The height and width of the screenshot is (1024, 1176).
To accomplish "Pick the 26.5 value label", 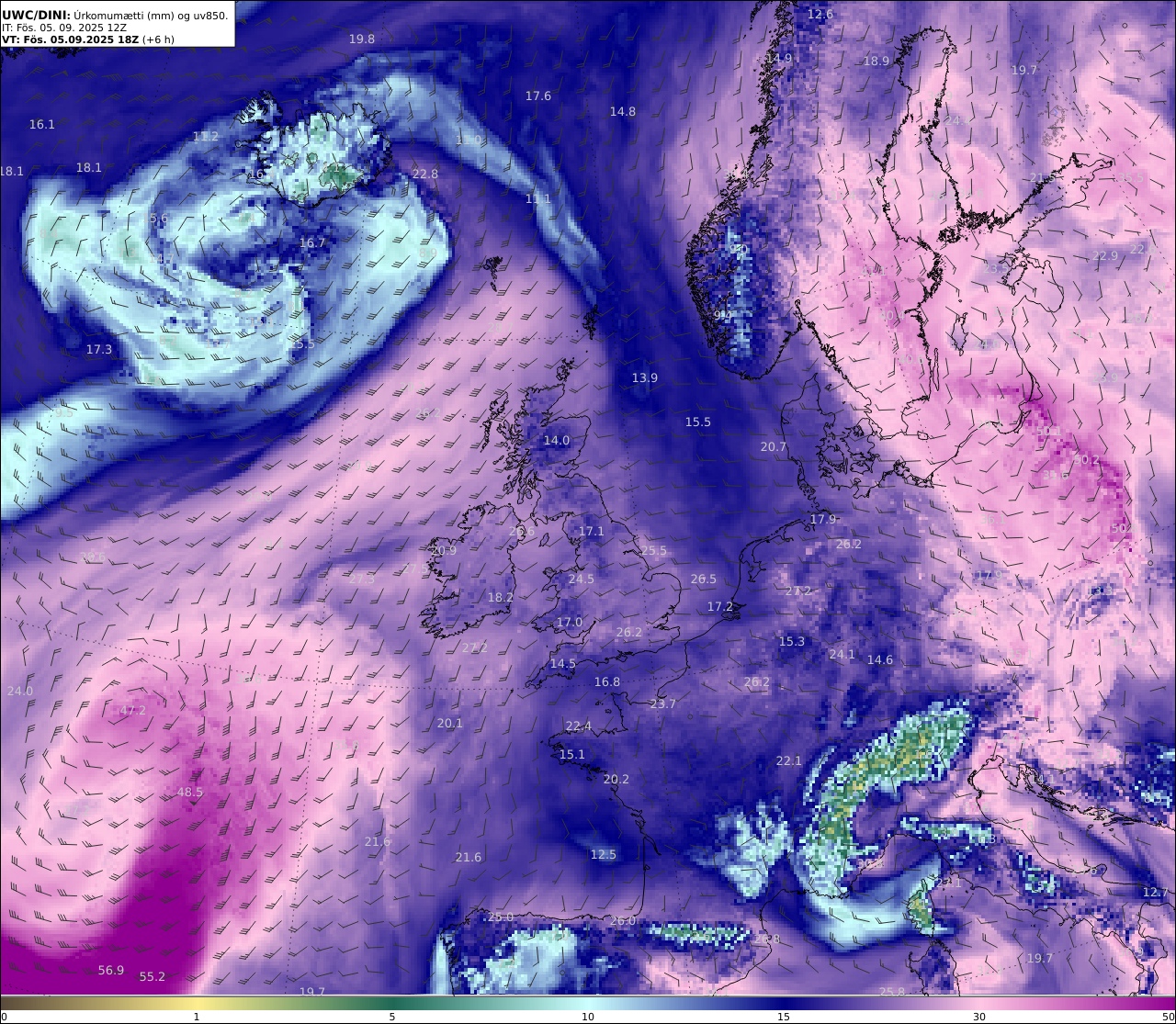I will pos(704,580).
